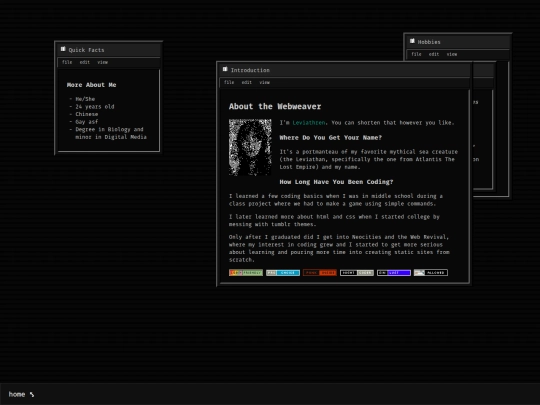Viewport: 540px width, 405px height.
Task: Click the paragraph about the mythical sea creature
Action: (368, 159)
